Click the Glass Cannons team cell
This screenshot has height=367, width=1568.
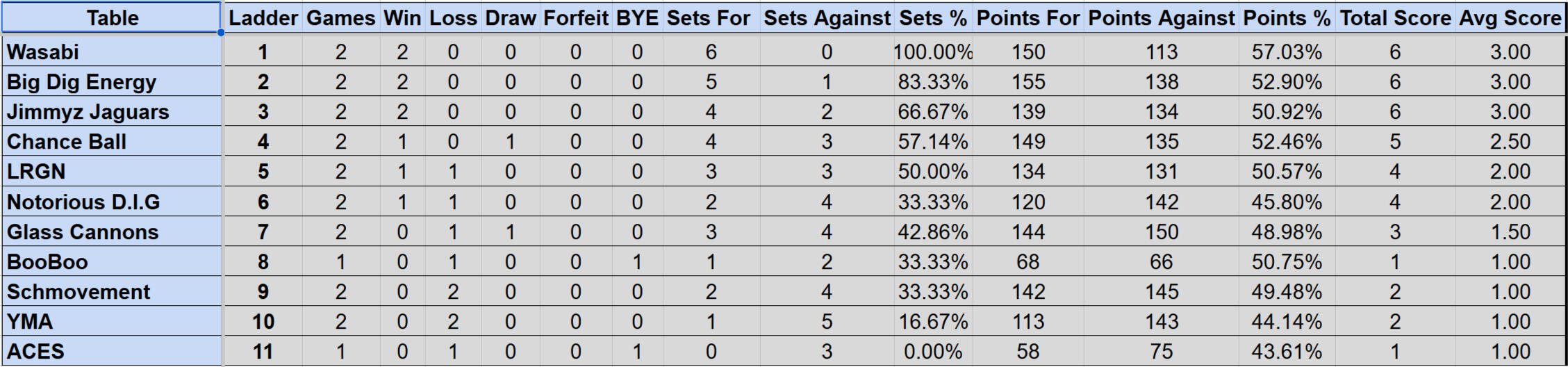pos(111,231)
